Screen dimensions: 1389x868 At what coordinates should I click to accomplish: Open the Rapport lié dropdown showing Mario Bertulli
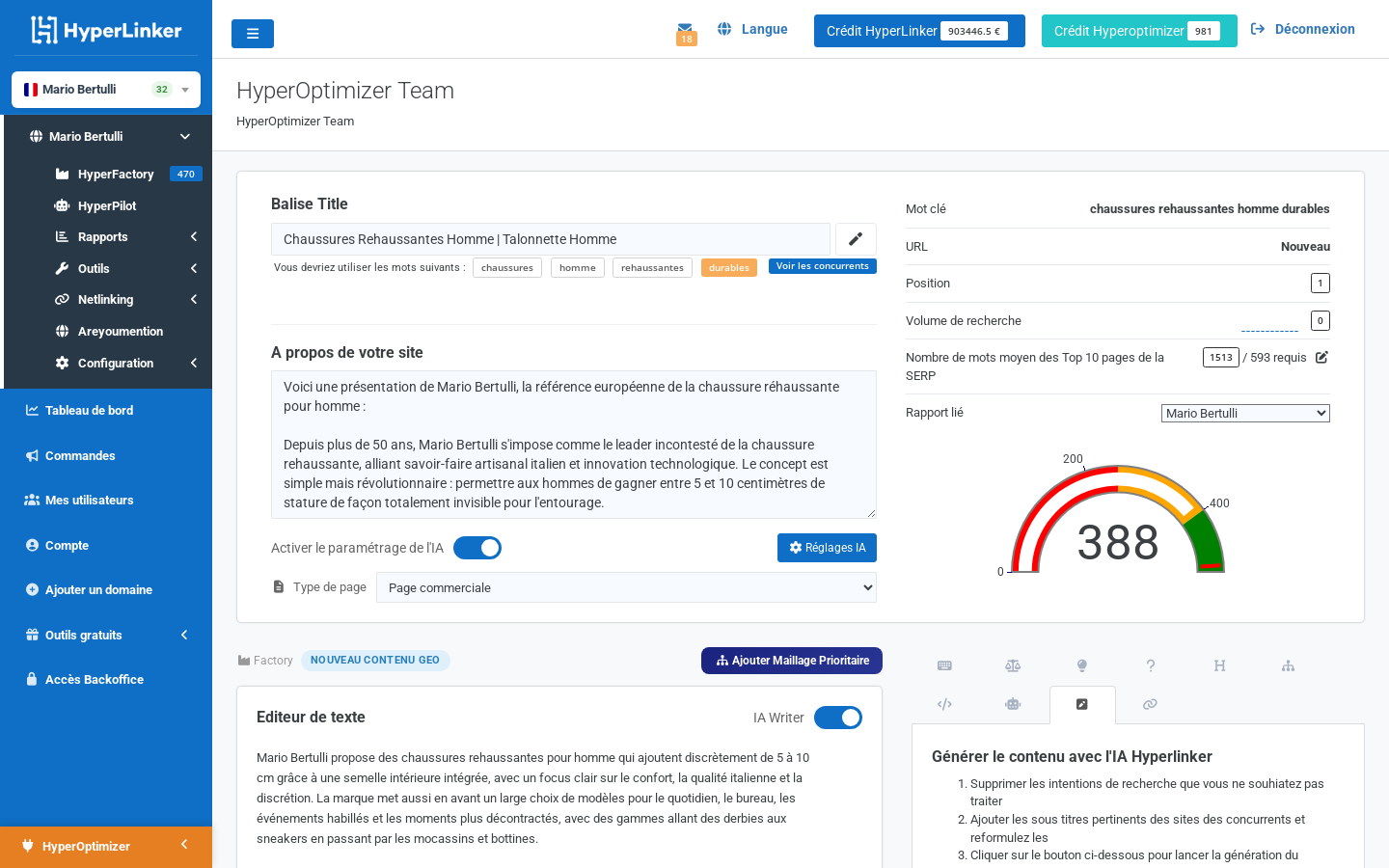point(1245,413)
